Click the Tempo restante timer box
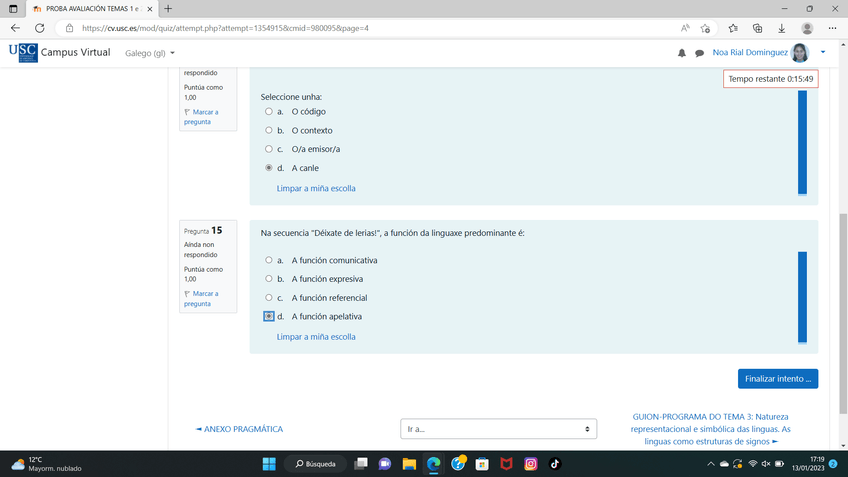Screen dimensions: 848x477 tap(770, 79)
